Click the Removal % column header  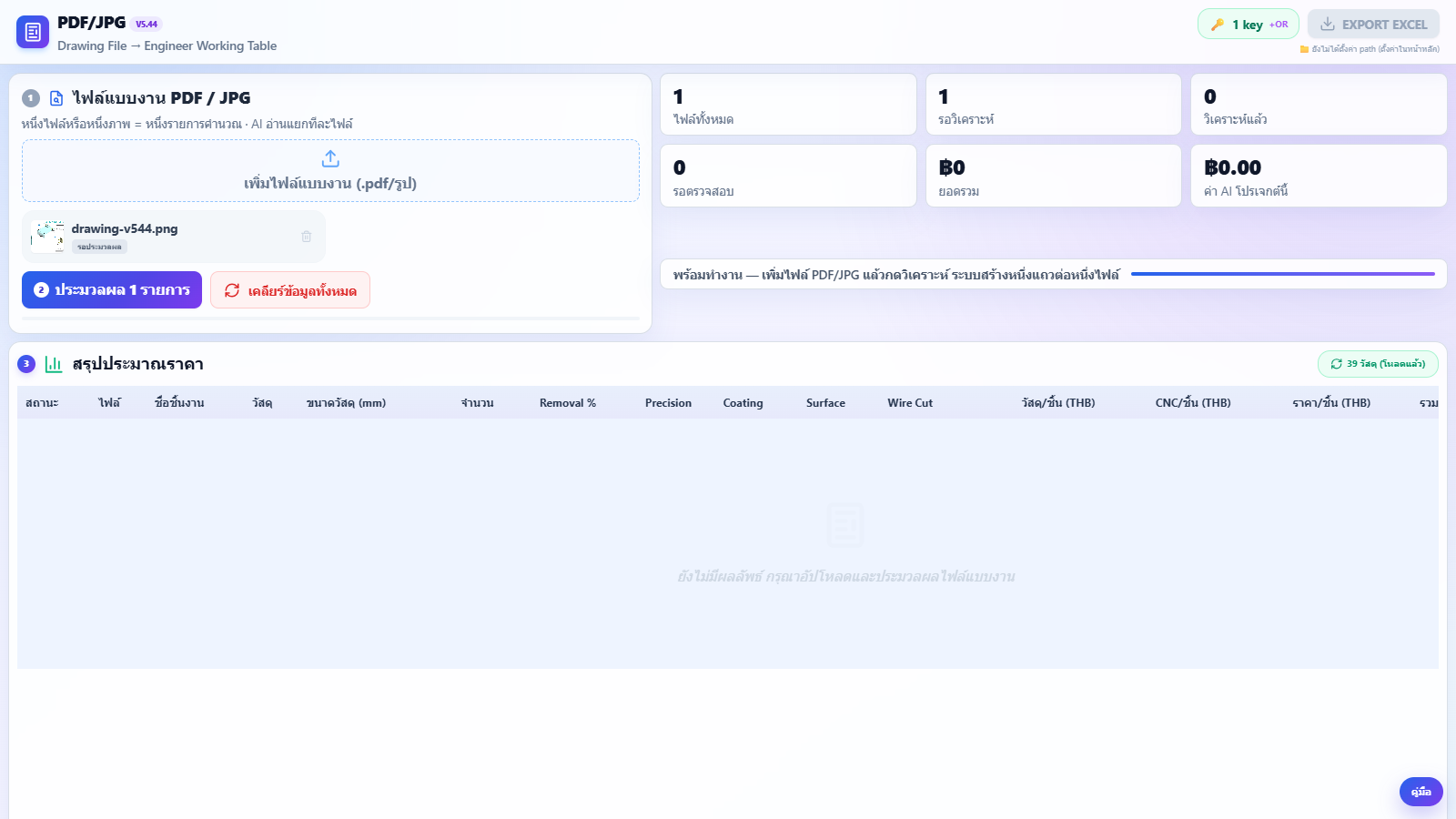pyautogui.click(x=568, y=403)
